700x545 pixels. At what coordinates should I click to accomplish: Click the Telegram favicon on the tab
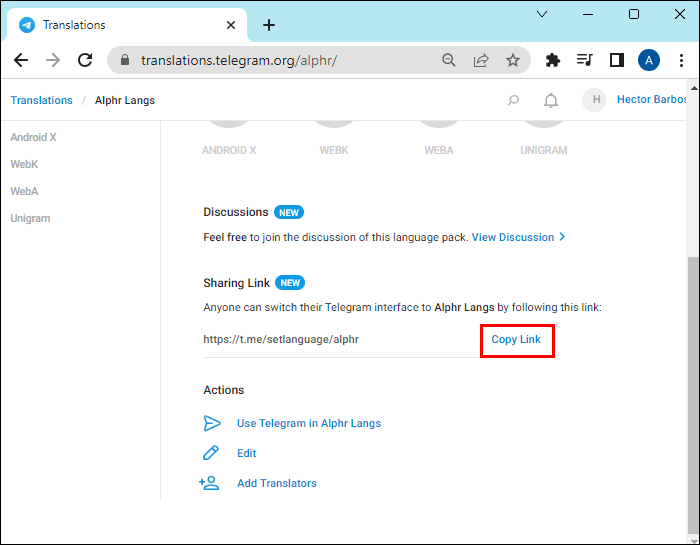(27, 25)
